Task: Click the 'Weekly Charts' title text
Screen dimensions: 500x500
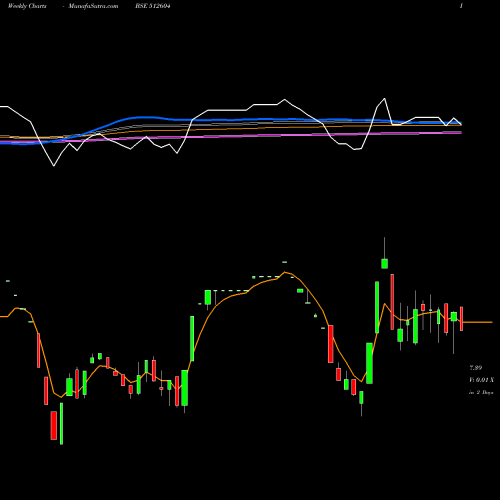Action: tap(27, 6)
